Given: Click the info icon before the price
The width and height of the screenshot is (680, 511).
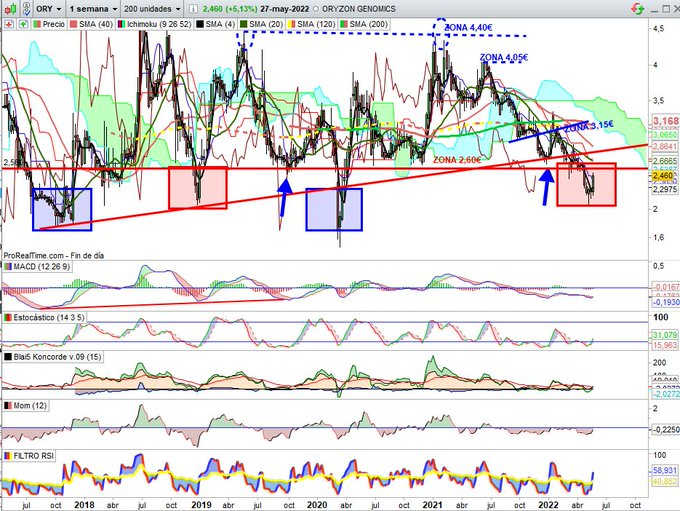Looking at the screenshot, I should pos(193,9).
